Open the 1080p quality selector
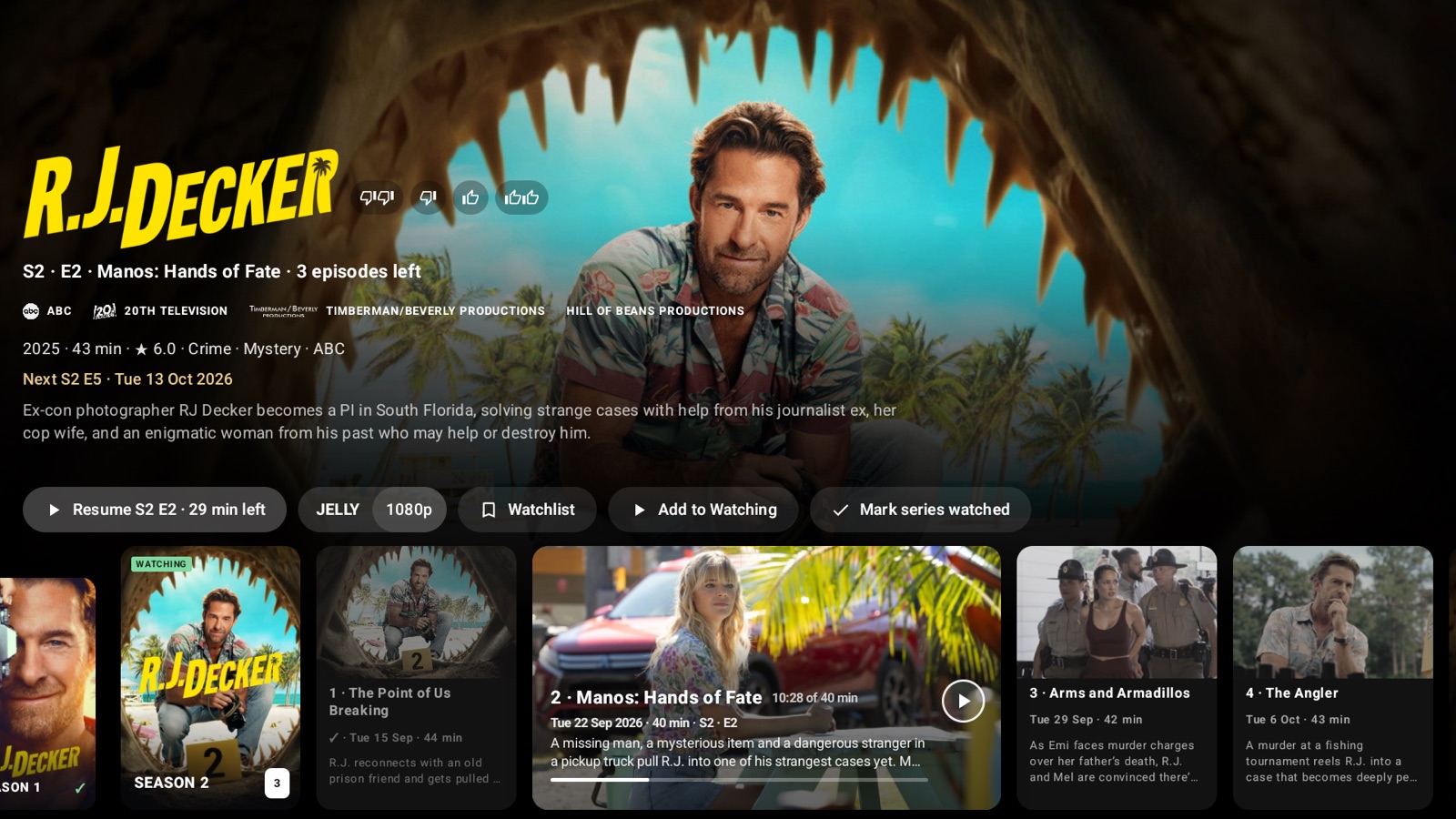The height and width of the screenshot is (819, 1456). tap(409, 510)
